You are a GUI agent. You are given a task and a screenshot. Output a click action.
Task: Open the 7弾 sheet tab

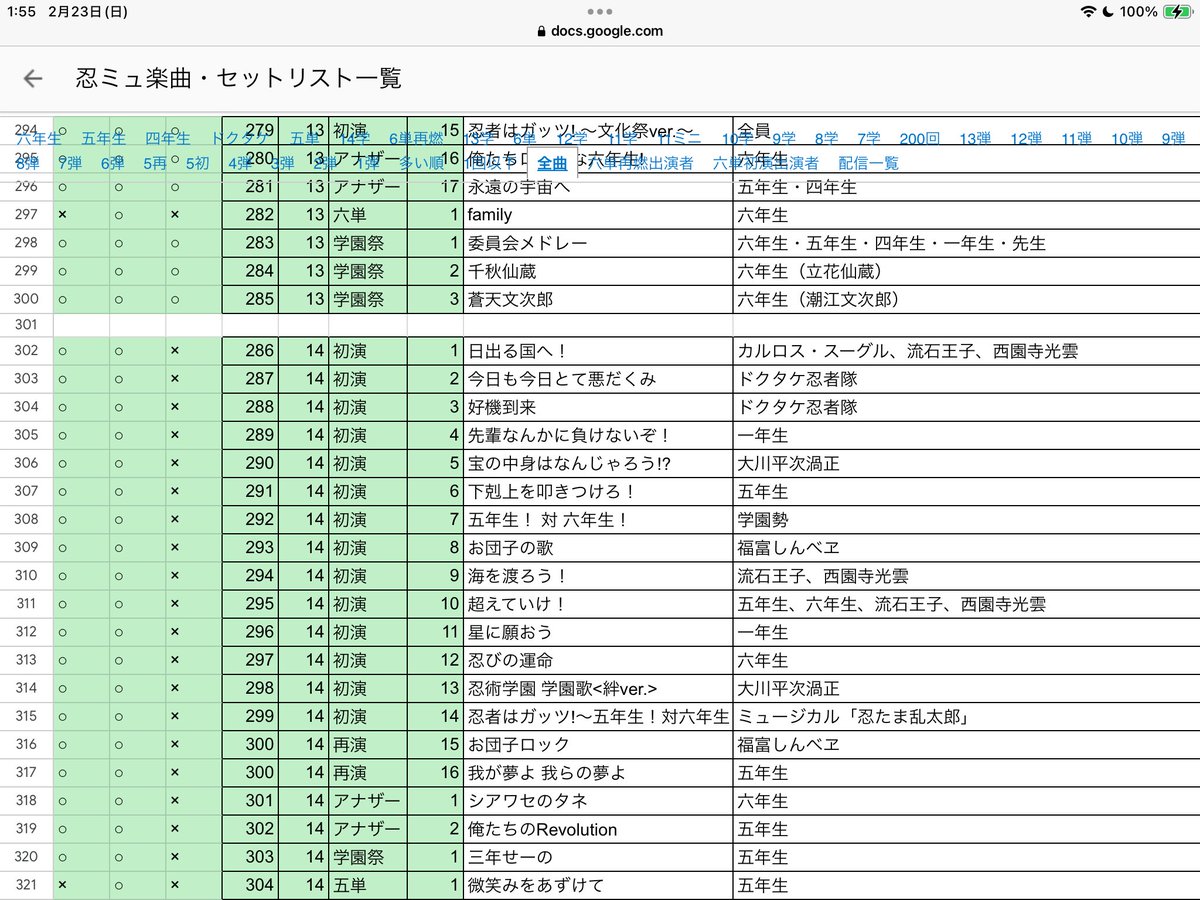[x=70, y=163]
